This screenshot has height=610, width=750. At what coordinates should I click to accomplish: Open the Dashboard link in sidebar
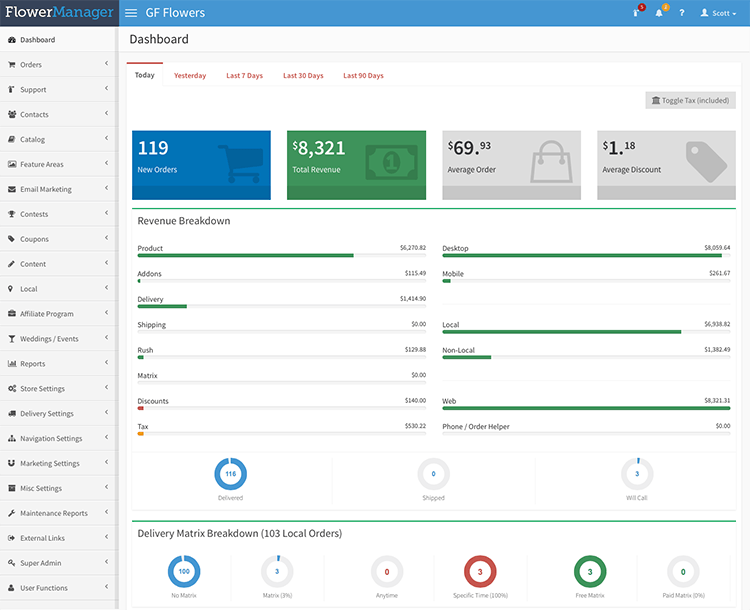(37, 40)
